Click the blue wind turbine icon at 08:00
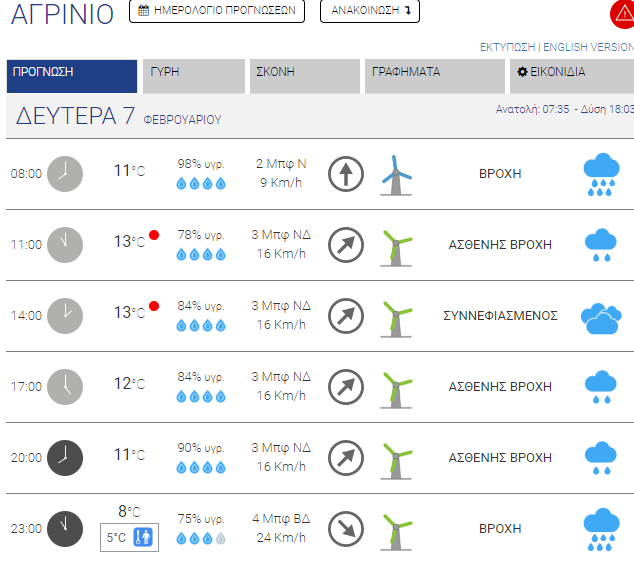 pos(396,175)
